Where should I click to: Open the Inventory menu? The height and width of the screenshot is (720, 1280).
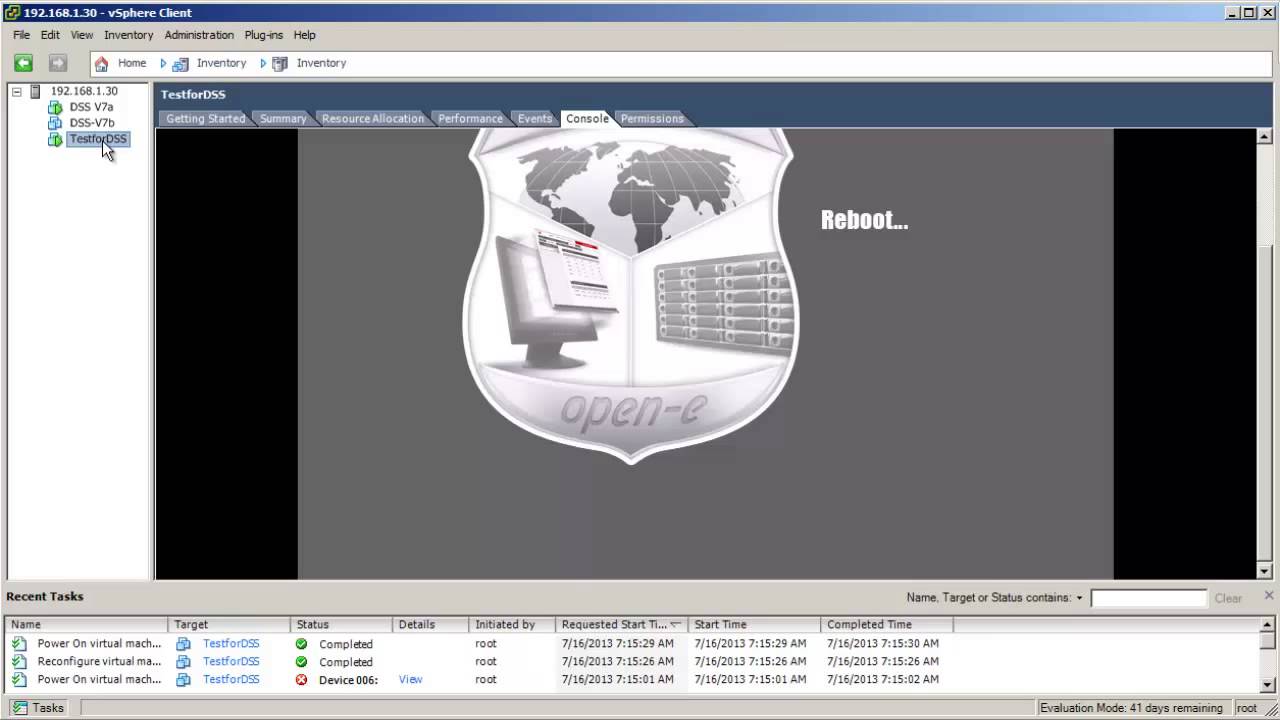(129, 35)
